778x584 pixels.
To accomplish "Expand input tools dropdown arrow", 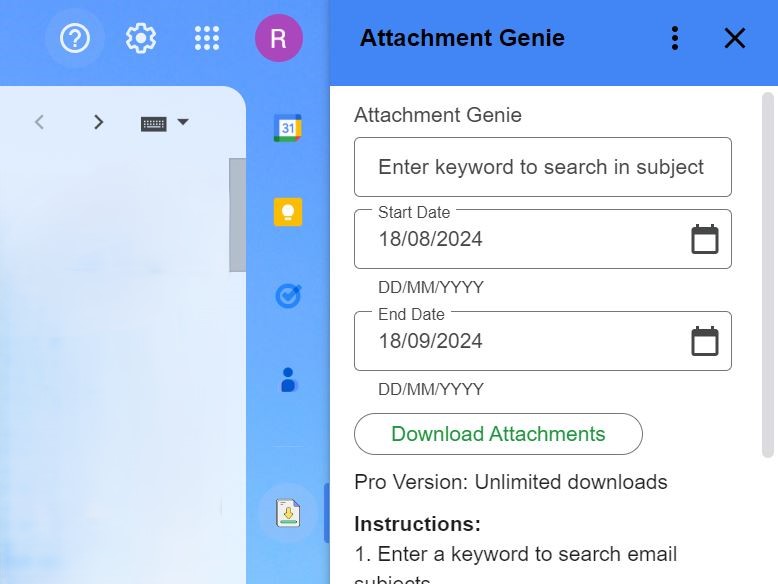I will (x=183, y=122).
